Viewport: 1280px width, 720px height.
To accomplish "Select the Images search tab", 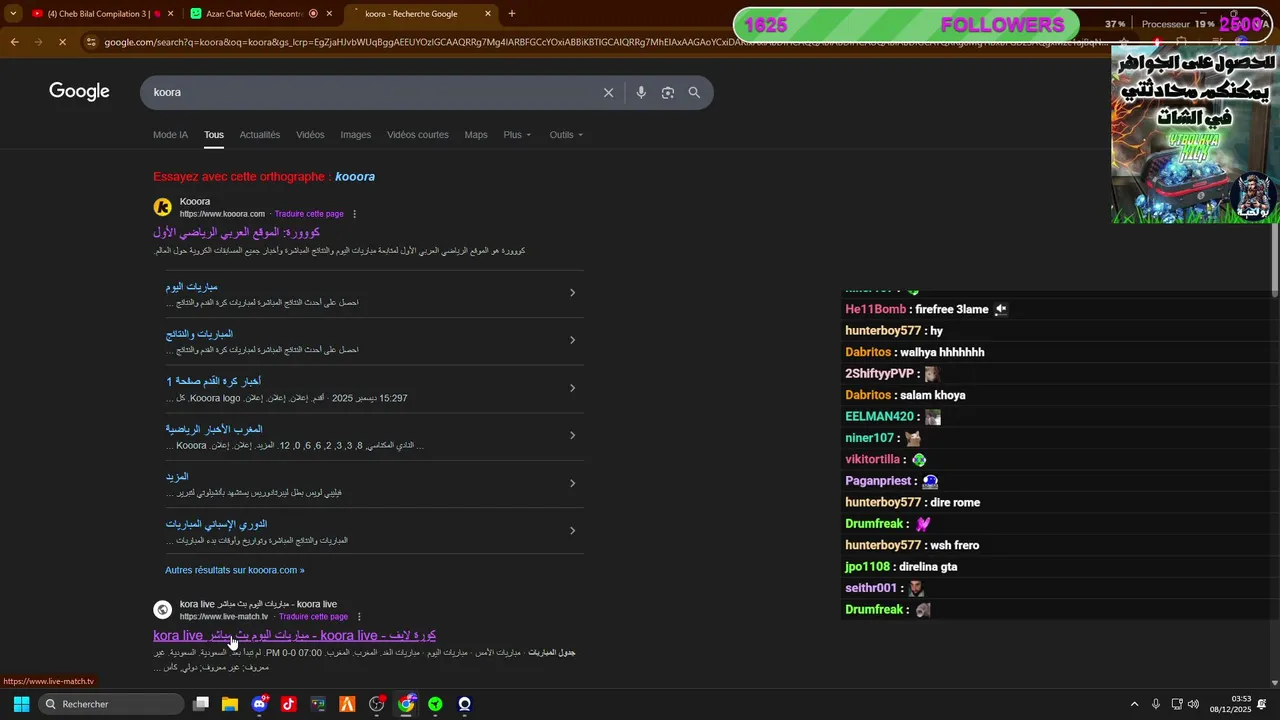I will click(x=355, y=135).
